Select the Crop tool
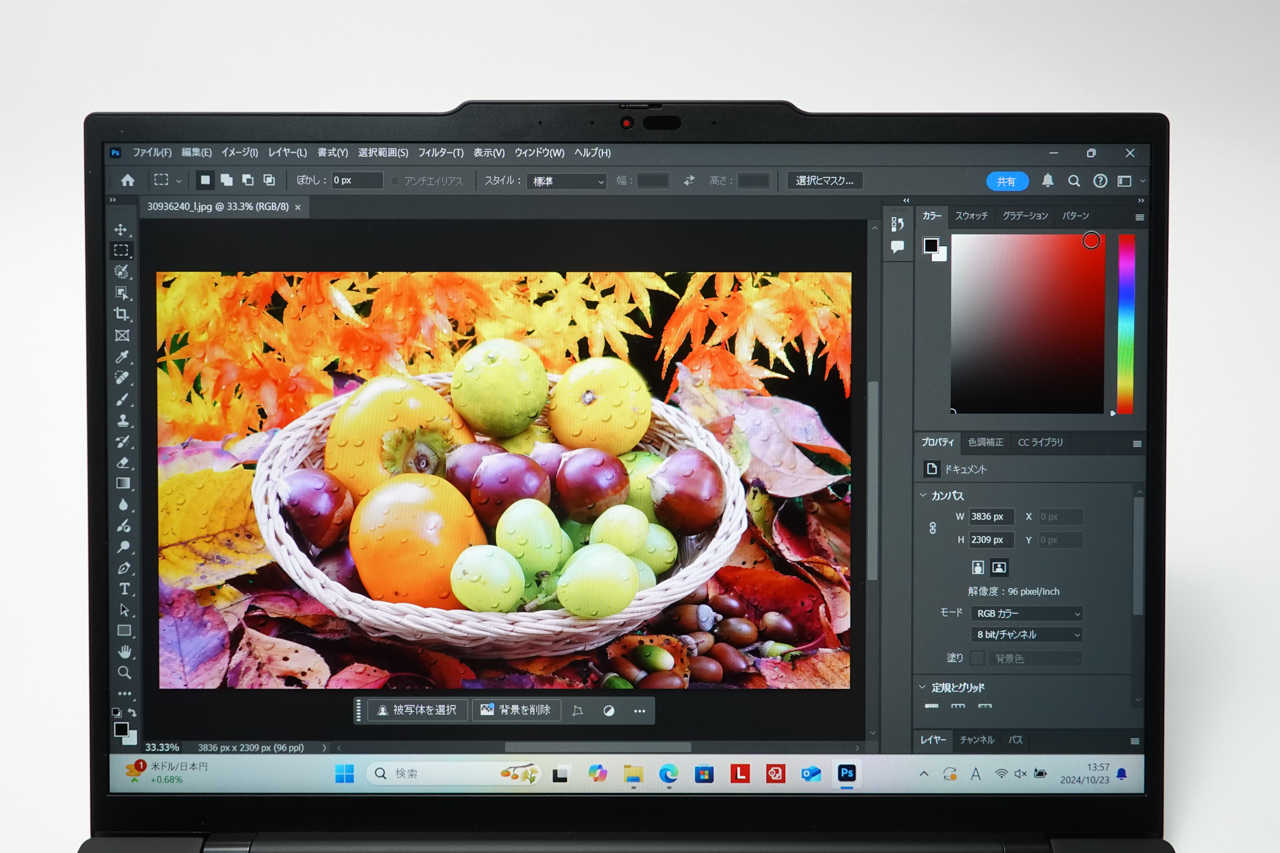 point(122,314)
